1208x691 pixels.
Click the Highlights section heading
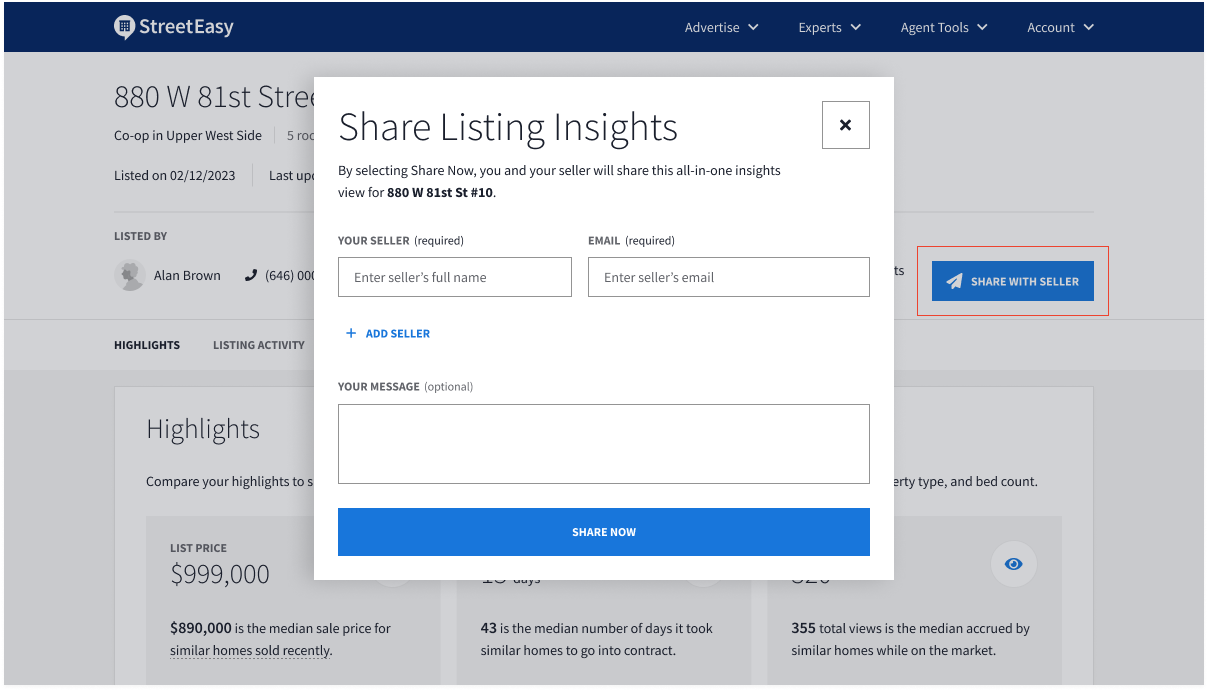203,429
